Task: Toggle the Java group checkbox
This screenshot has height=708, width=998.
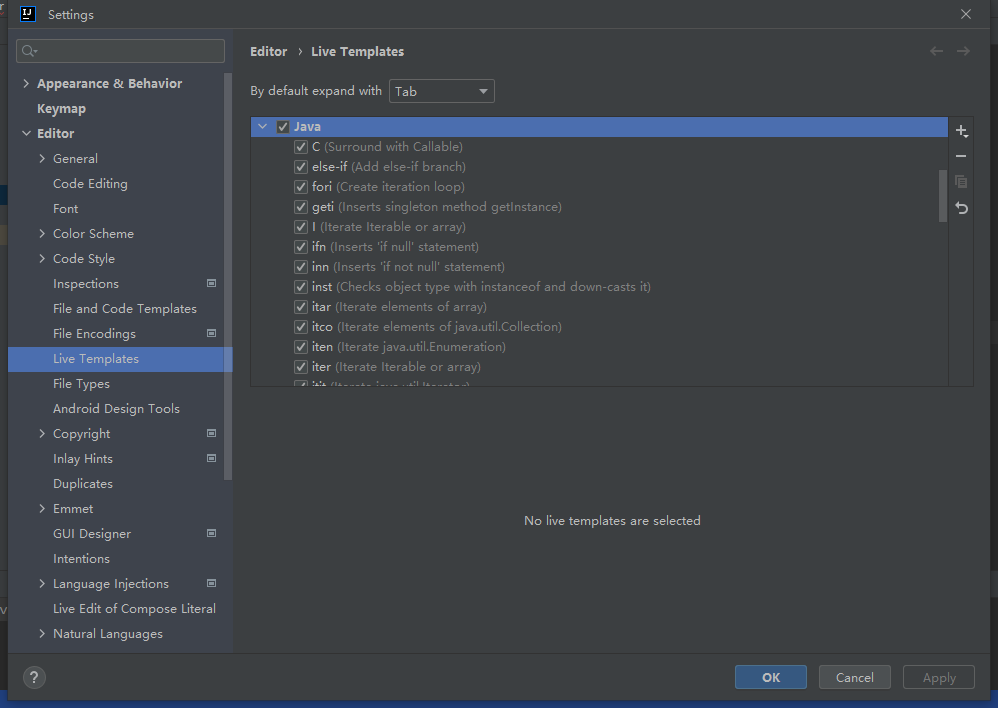Action: pos(283,127)
